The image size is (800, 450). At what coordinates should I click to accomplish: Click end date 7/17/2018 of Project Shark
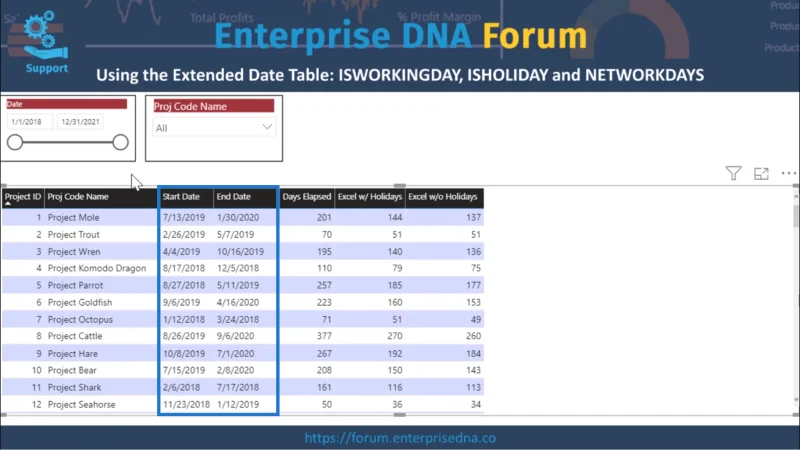click(x=238, y=388)
